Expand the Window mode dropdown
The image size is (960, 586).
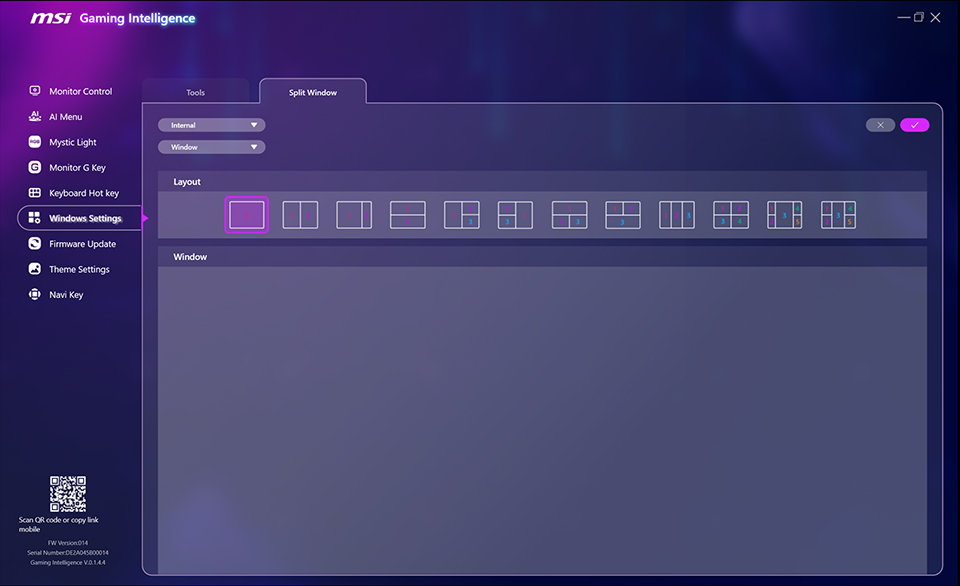point(211,146)
